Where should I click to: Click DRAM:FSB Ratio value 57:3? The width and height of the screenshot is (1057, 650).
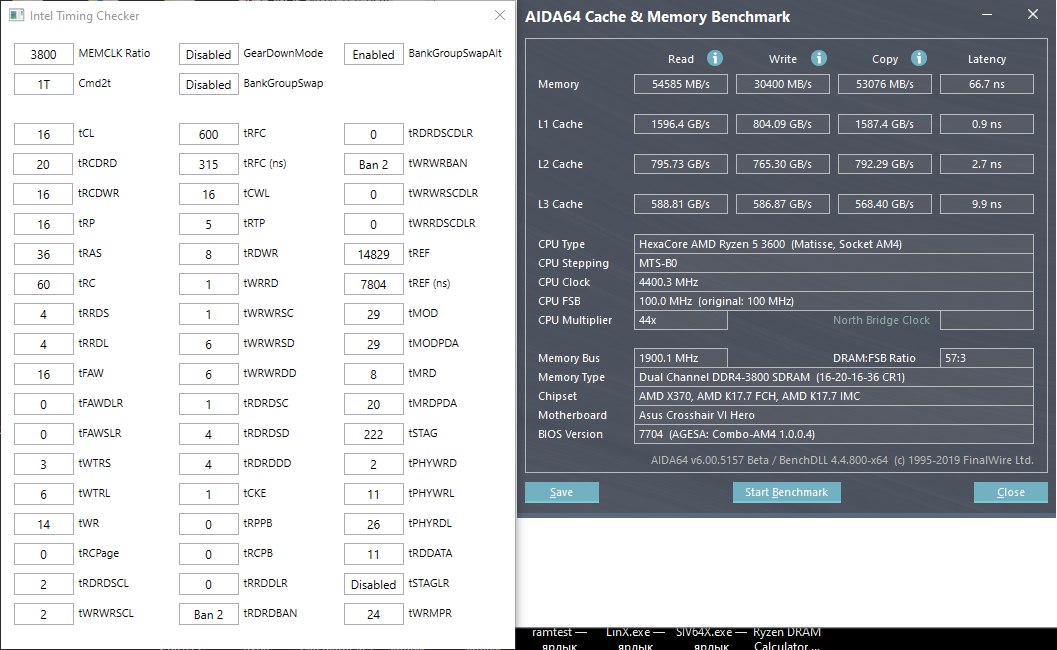(987, 358)
